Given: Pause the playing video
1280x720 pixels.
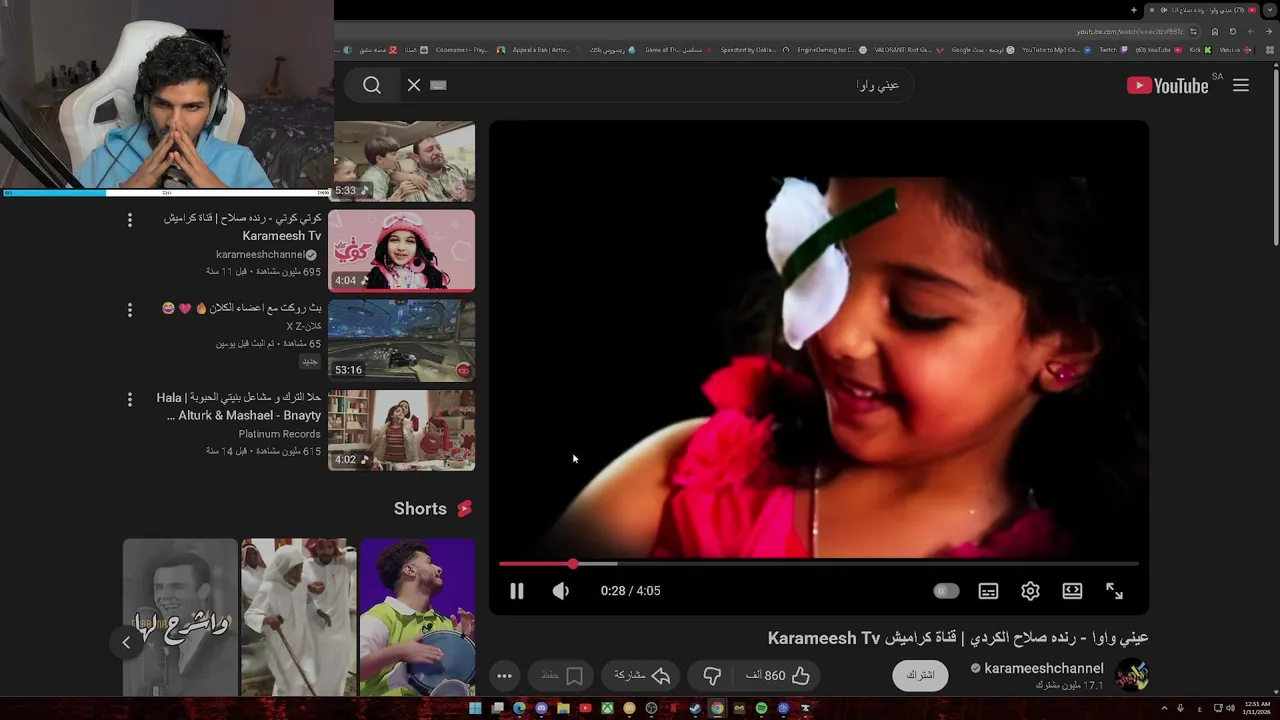Looking at the screenshot, I should pos(517,591).
